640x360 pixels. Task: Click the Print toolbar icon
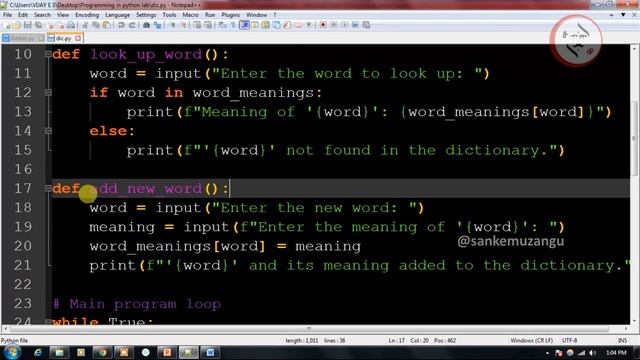click(x=71, y=25)
